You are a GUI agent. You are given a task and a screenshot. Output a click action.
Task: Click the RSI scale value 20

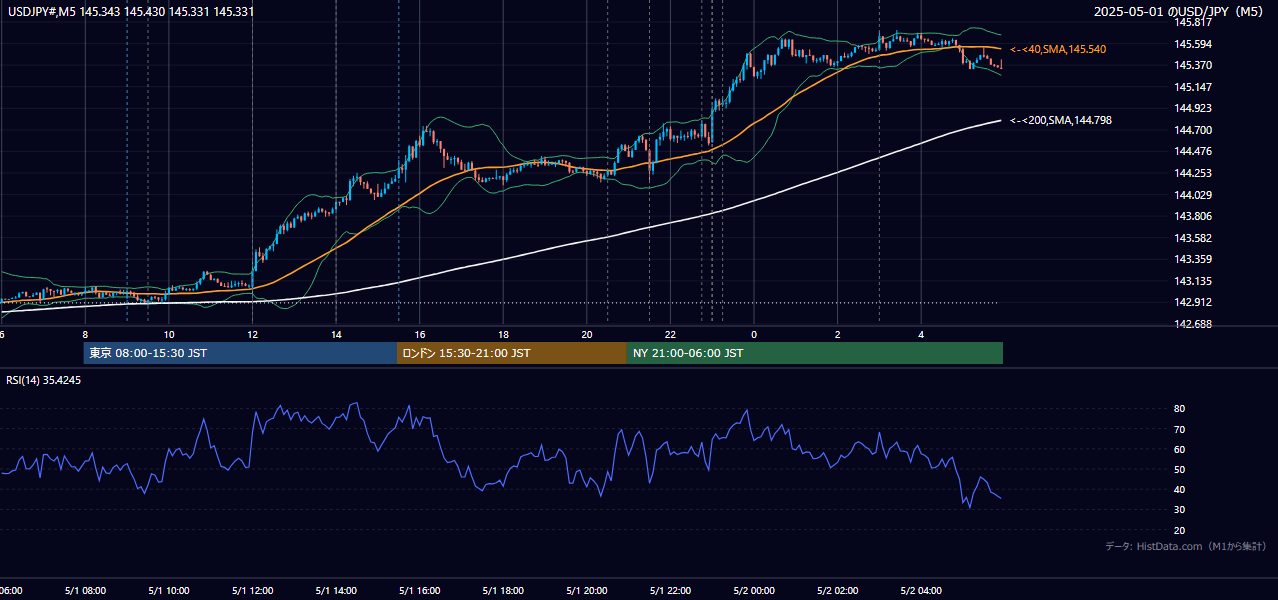[1179, 530]
